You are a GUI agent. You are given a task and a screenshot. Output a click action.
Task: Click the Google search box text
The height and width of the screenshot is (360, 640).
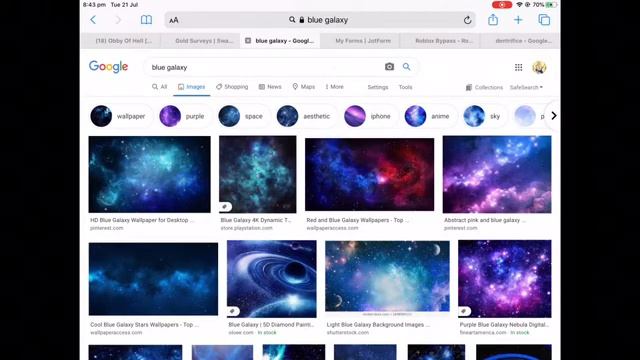(x=169, y=67)
